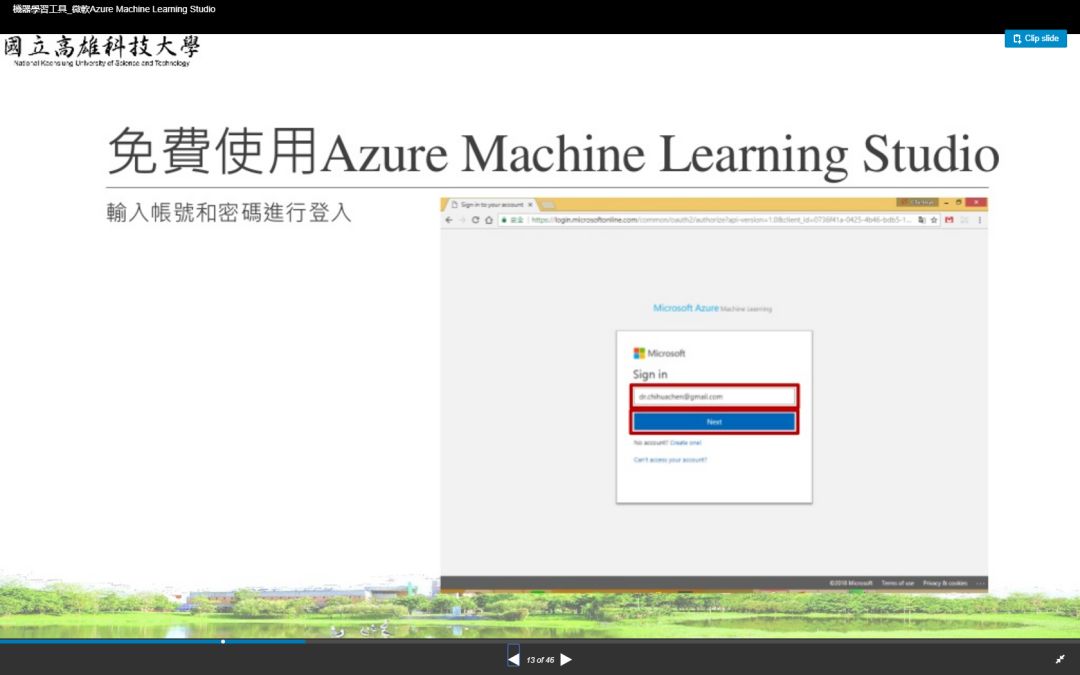Click the browser reload icon in the slide

[475, 220]
